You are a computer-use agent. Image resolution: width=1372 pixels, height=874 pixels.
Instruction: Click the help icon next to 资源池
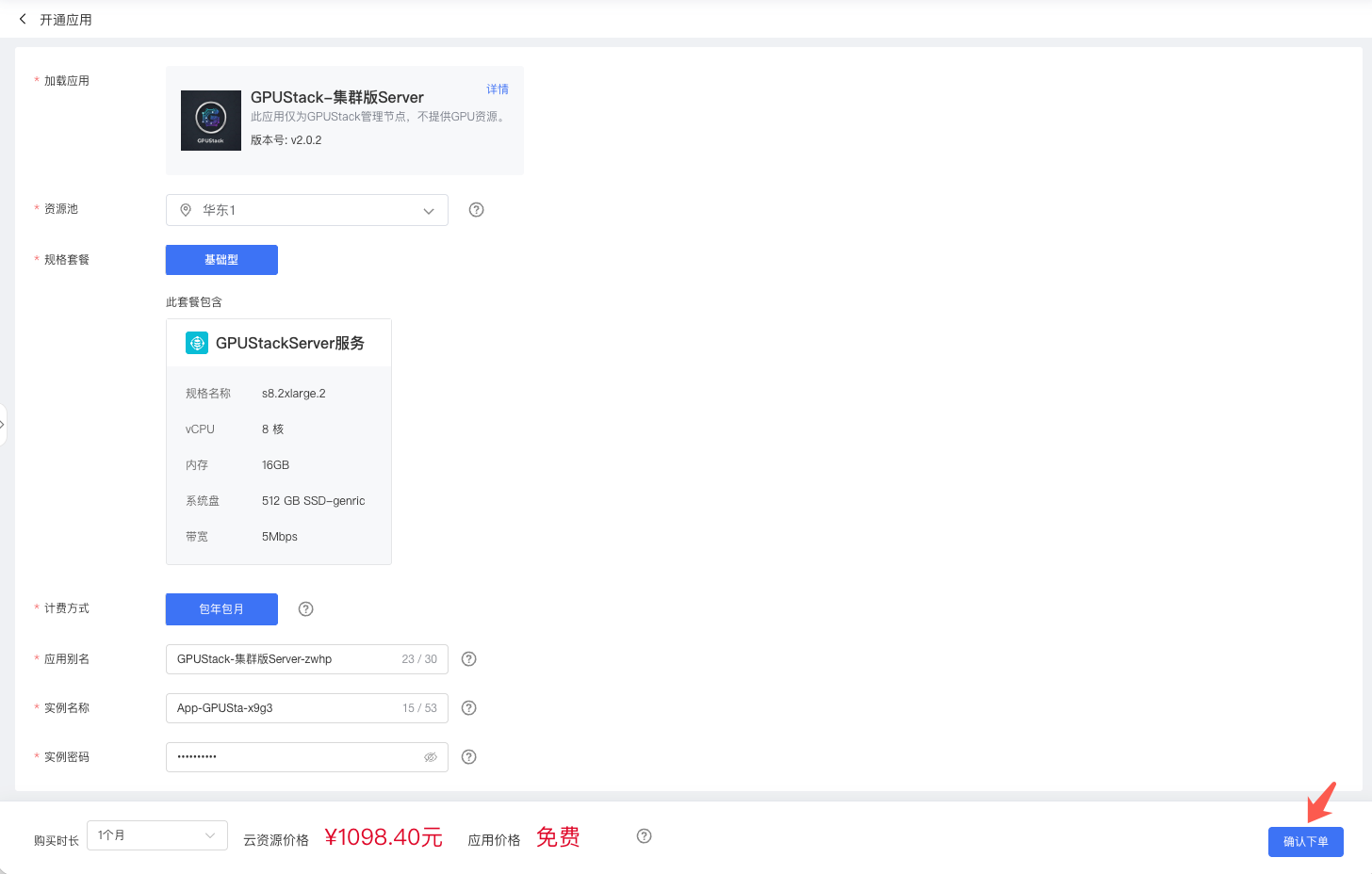click(477, 210)
